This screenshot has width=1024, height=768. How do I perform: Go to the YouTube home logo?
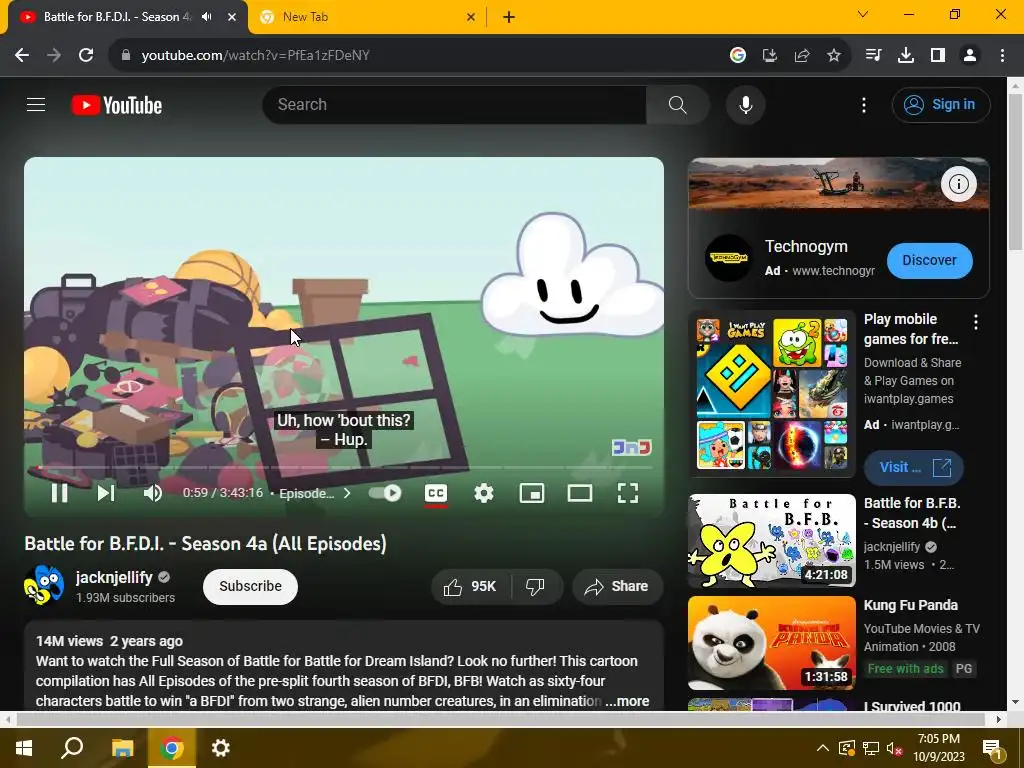tap(116, 105)
